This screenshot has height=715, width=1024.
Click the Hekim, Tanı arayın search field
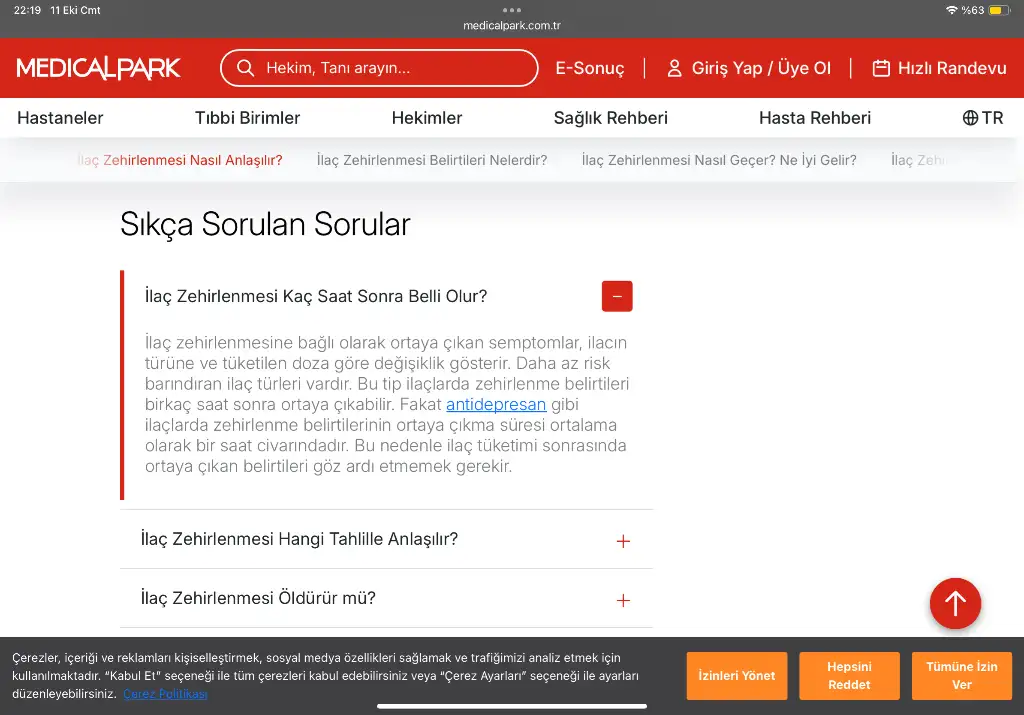(395, 68)
